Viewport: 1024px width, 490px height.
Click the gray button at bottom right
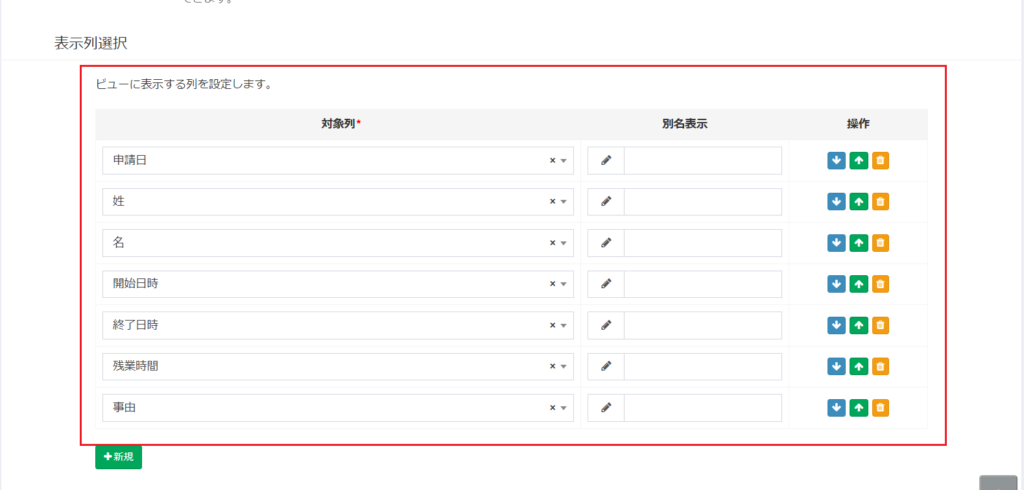[999, 483]
